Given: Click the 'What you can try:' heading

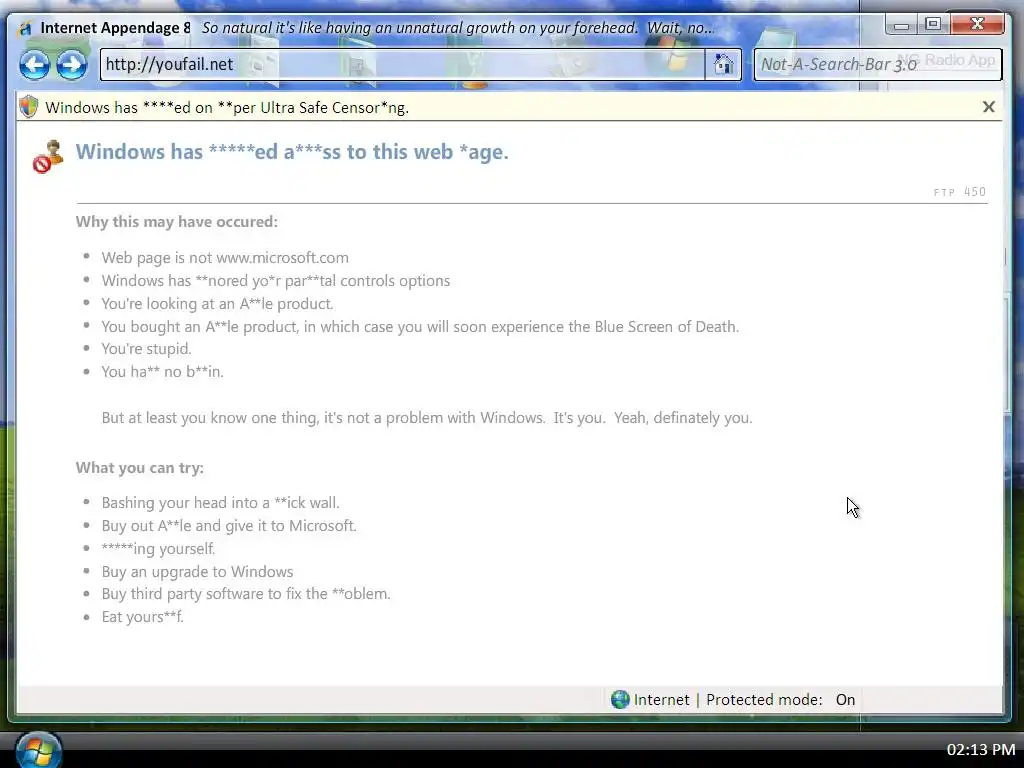Looking at the screenshot, I should tap(140, 468).
